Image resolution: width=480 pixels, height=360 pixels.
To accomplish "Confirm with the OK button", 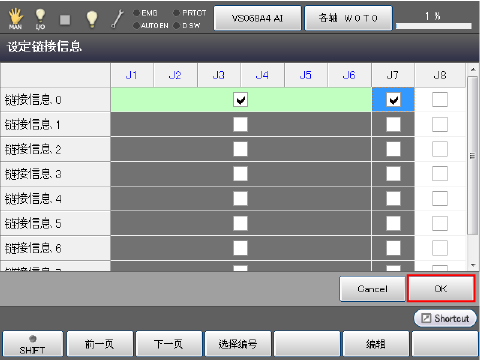I will click(441, 289).
